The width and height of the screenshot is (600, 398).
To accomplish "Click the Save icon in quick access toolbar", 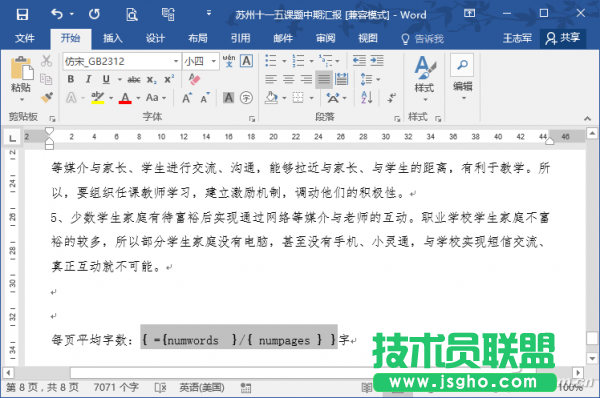I will click(22, 15).
